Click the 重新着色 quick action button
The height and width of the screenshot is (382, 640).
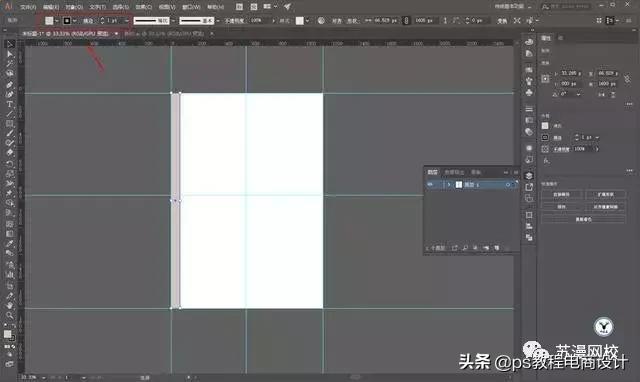583,219
